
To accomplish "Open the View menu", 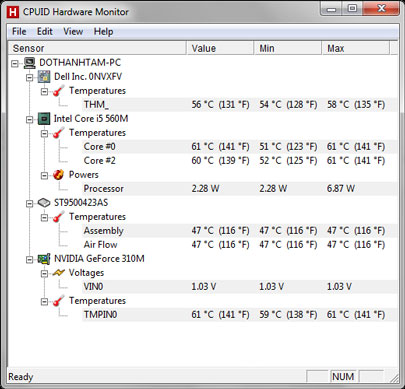I will click(73, 32).
